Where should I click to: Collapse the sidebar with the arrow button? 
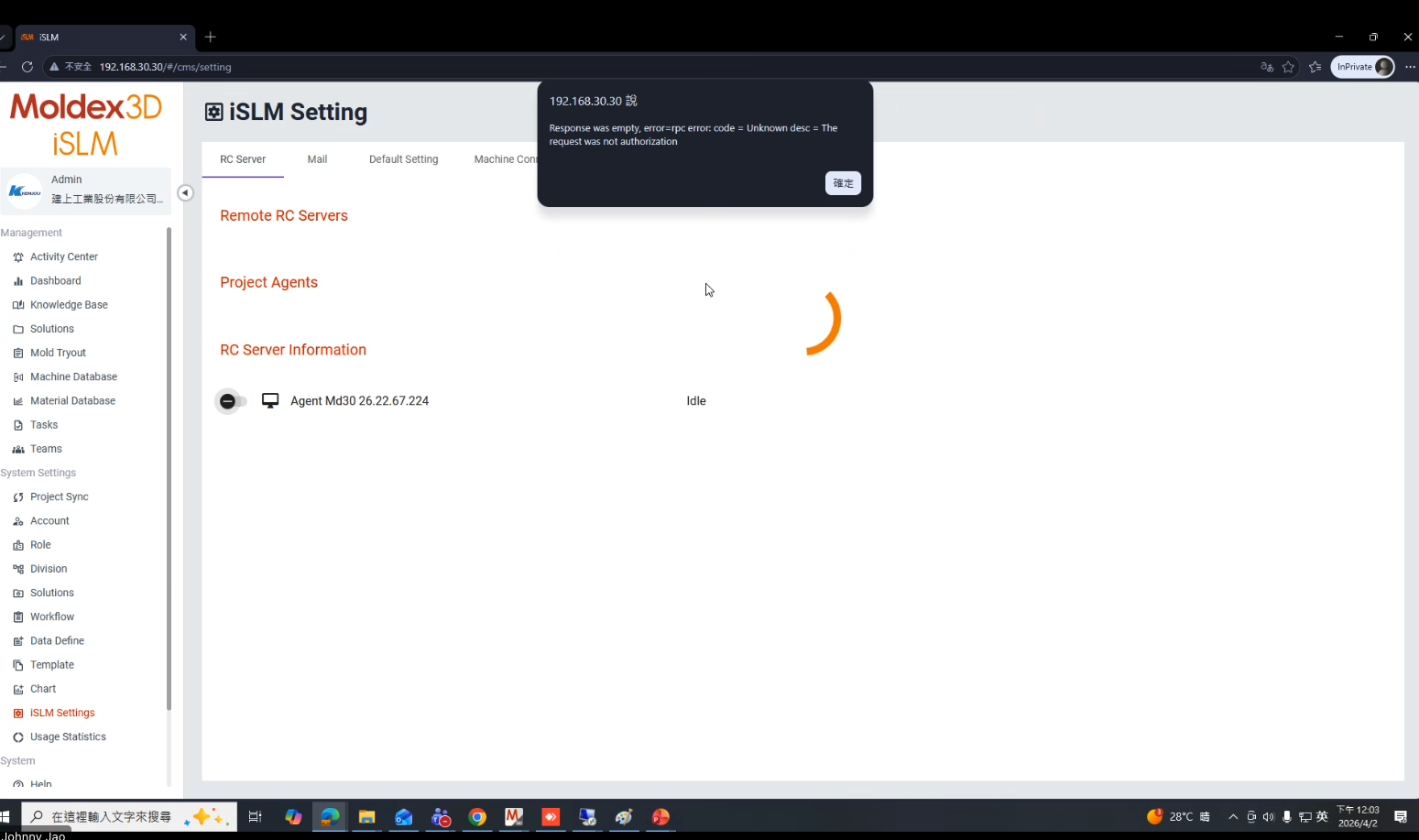pos(185,192)
